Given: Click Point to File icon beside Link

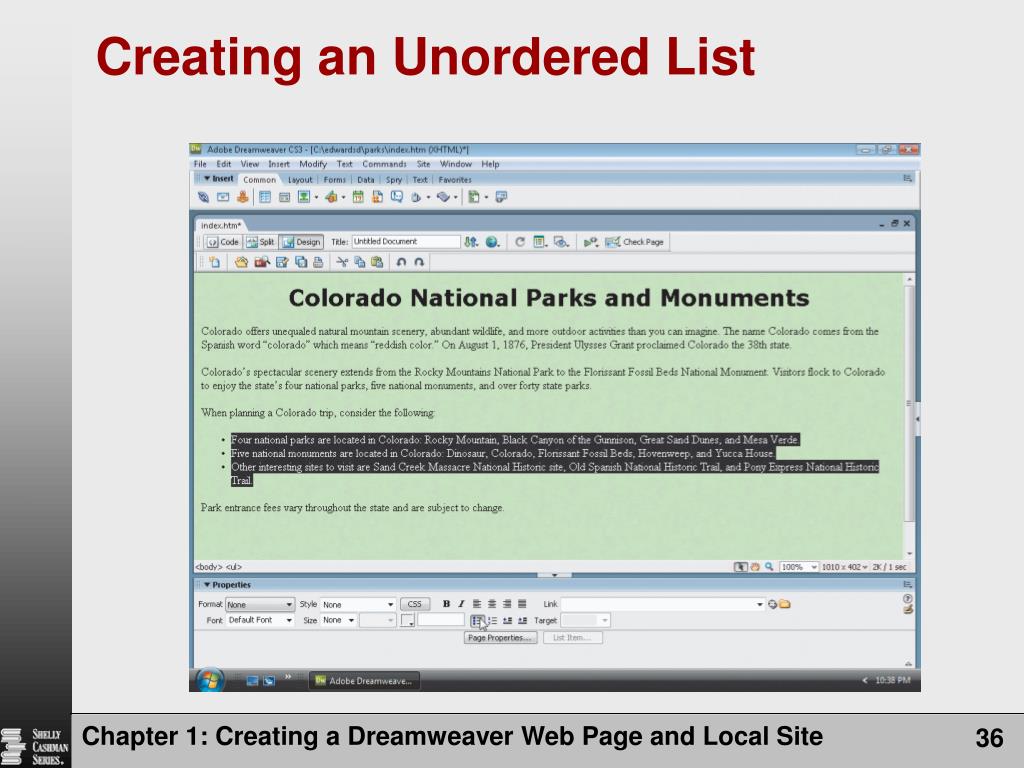Looking at the screenshot, I should [773, 604].
